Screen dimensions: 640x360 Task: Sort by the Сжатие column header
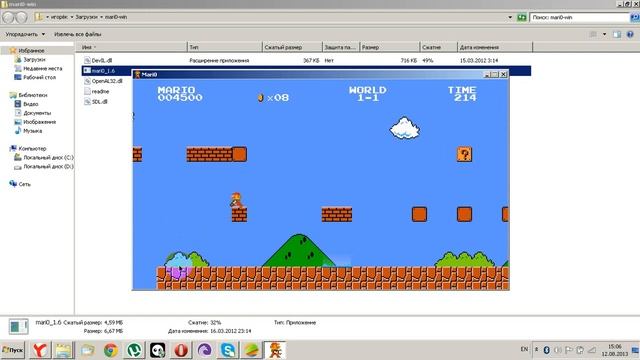point(438,47)
